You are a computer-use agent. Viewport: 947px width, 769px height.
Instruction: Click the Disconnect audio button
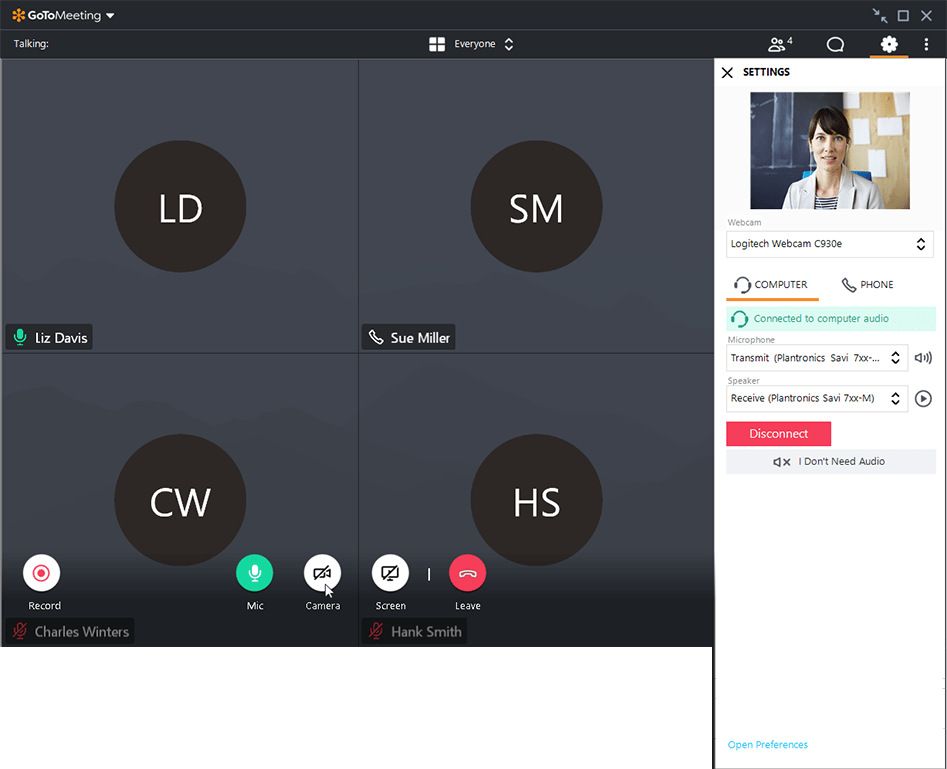point(778,434)
